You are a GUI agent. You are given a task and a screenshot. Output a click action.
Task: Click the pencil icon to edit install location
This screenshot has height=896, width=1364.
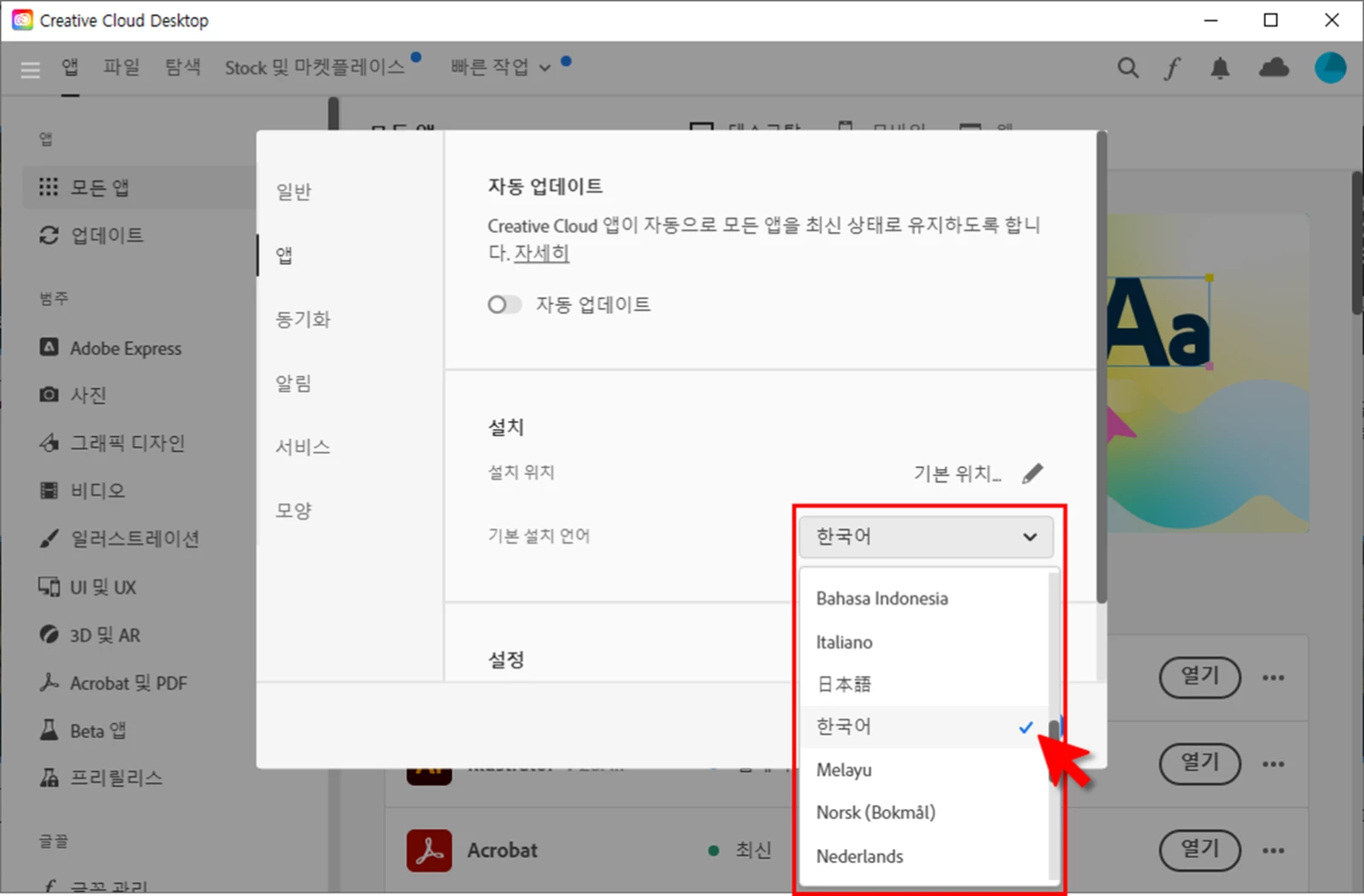1032,473
